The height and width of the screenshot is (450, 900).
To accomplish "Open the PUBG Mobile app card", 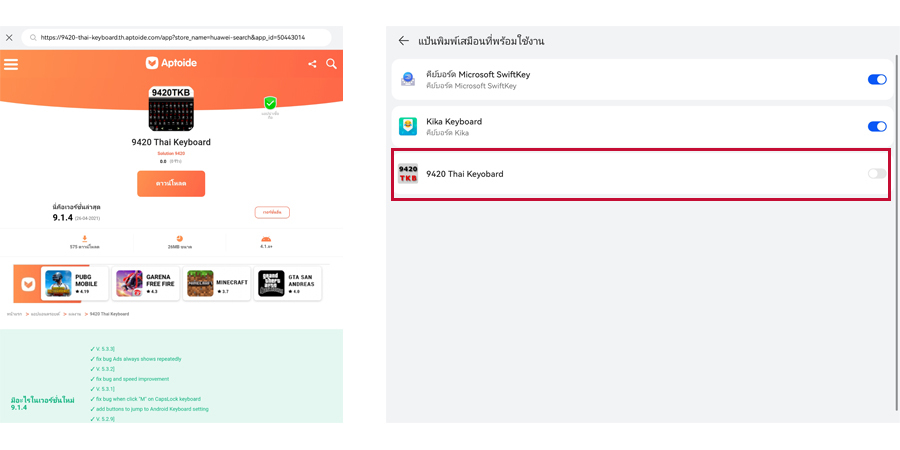I will point(76,284).
